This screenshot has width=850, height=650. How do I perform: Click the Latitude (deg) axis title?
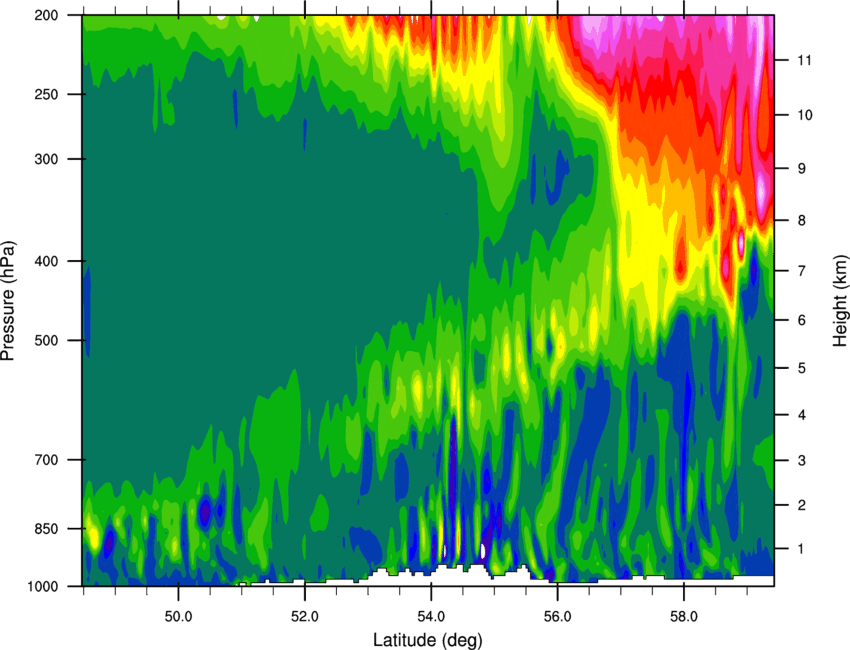pyautogui.click(x=428, y=640)
